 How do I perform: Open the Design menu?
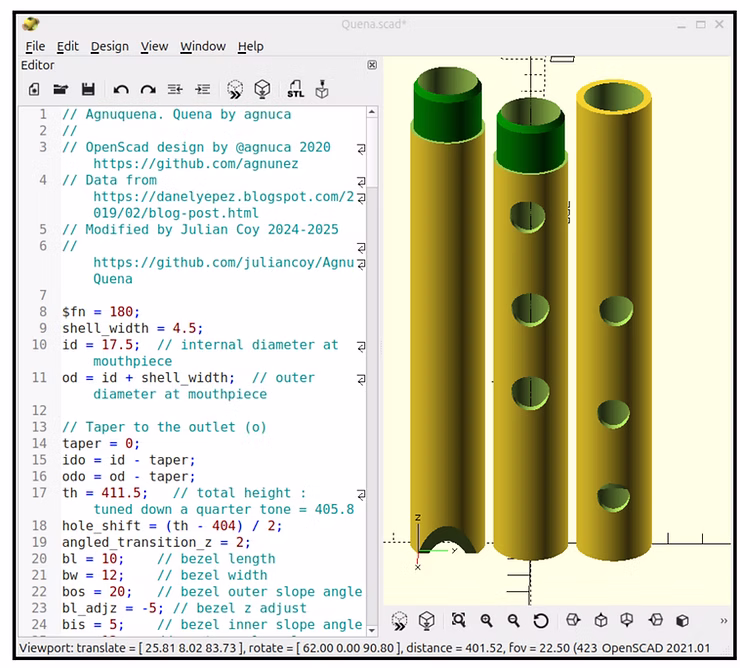109,46
